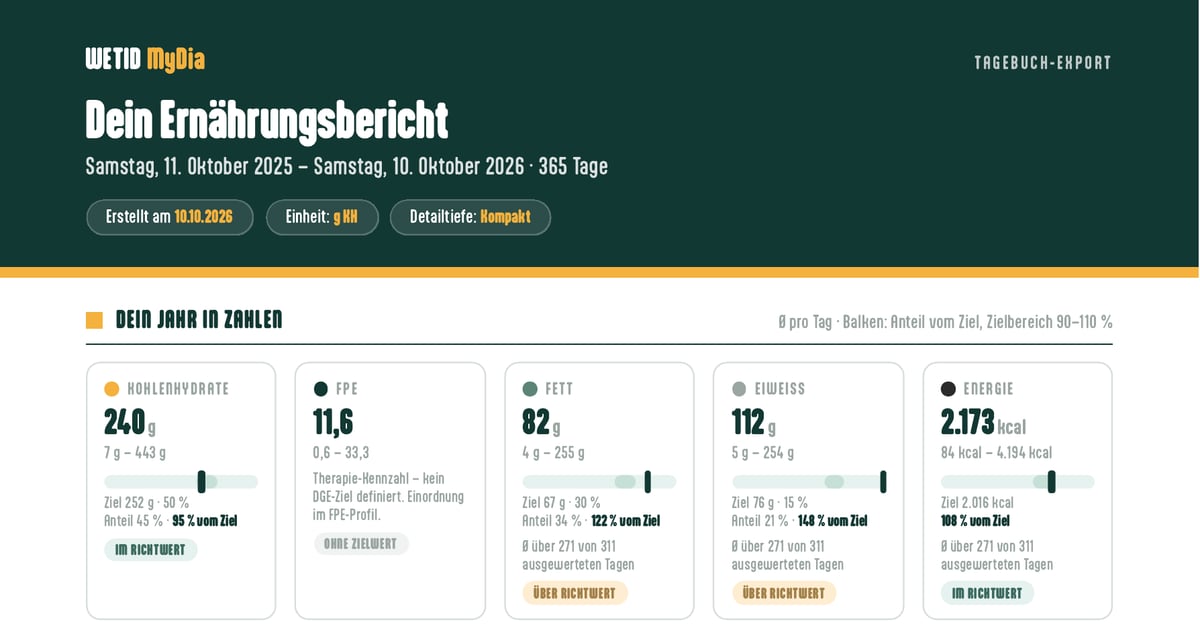Viewport: 1200px width, 630px height.
Task: Click the Kohlenhydrate target bar marker
Action: (202, 482)
